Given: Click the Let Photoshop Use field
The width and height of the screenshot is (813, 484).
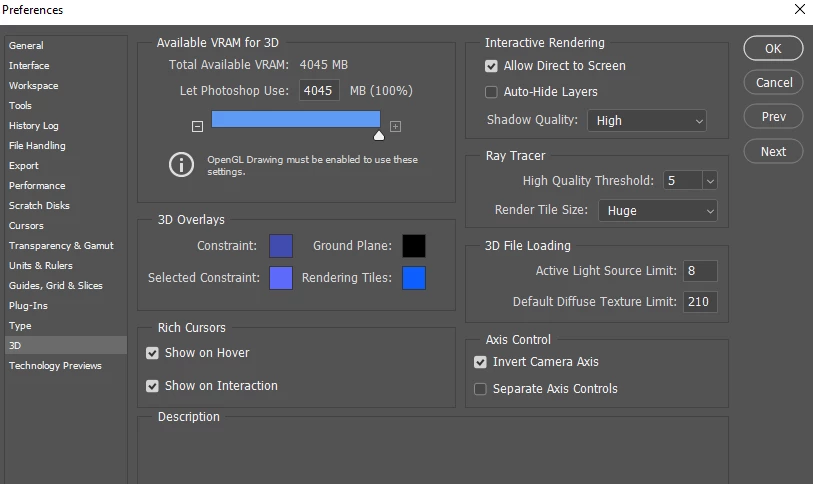Looking at the screenshot, I should coord(319,90).
